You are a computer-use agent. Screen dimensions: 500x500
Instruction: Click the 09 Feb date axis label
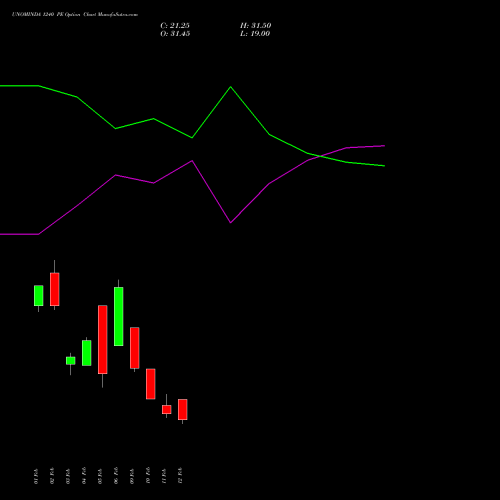coord(132,476)
